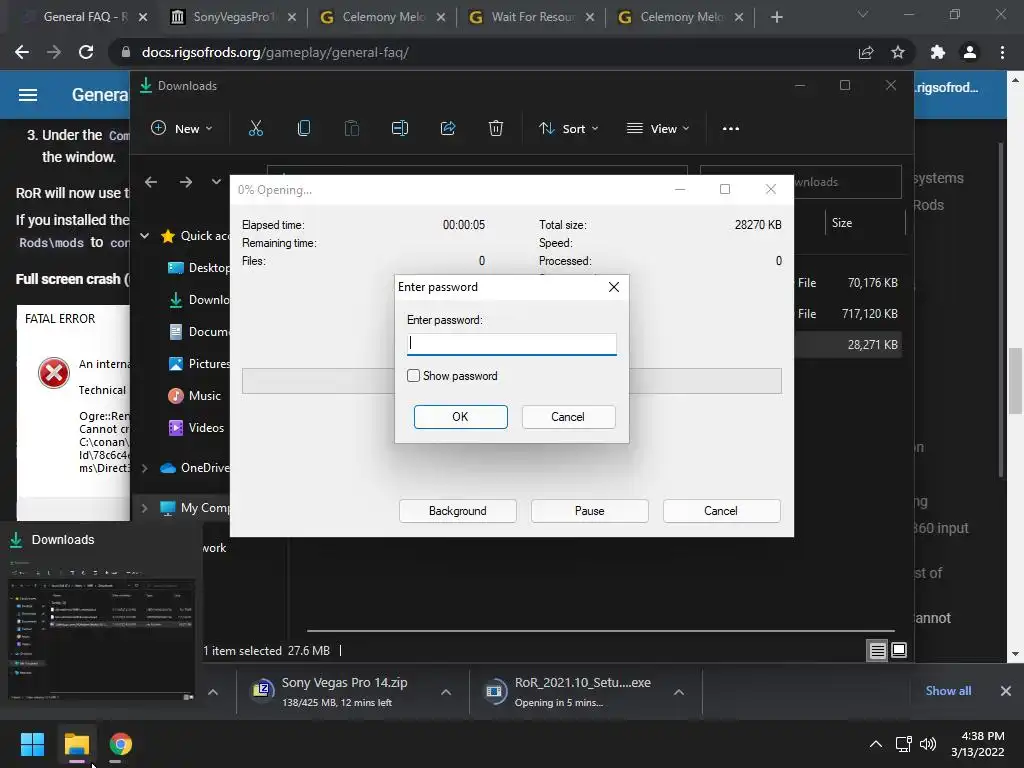The image size is (1024, 768).
Task: Click the Rename icon in Downloads toolbar
Action: coord(400,129)
